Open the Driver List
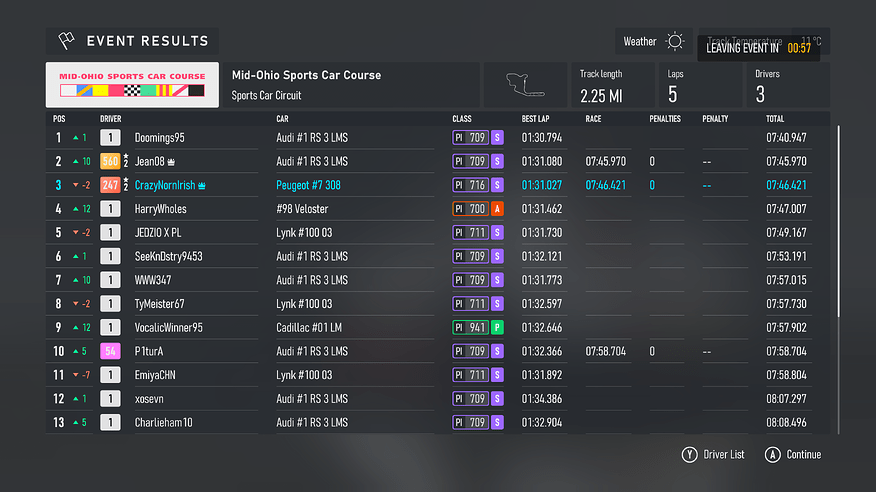The width and height of the screenshot is (876, 492). [x=713, y=455]
